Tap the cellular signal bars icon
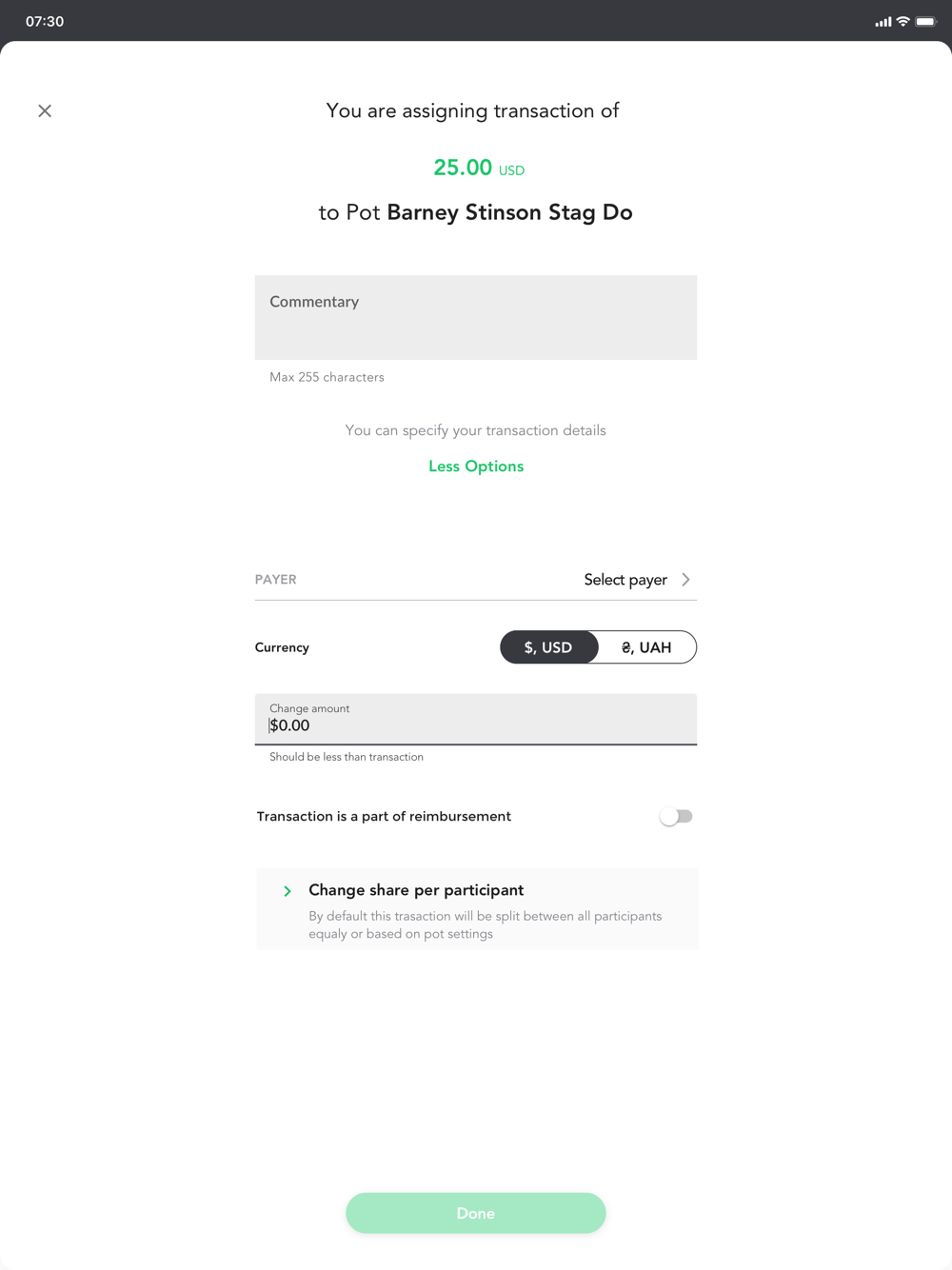The width and height of the screenshot is (952, 1270). point(883,21)
